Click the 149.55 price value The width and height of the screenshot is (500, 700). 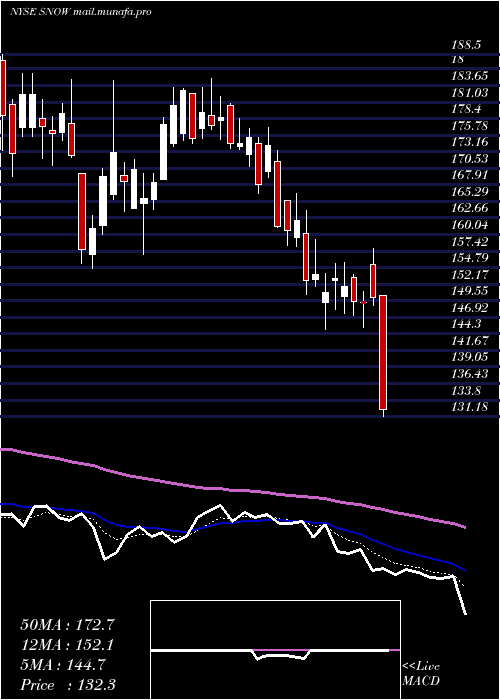[470, 292]
